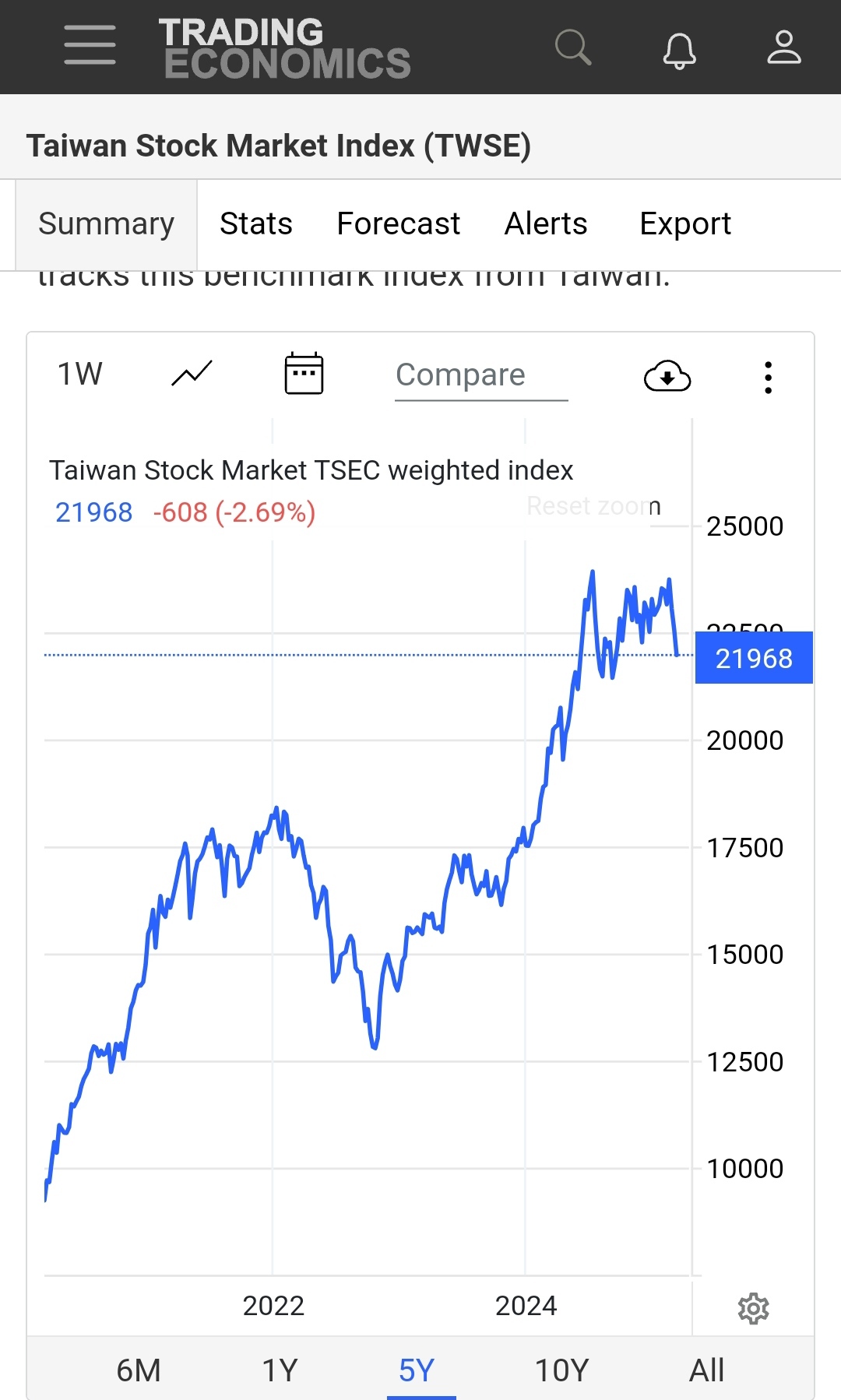Switch to the Stats tab
841x1400 pixels.
pos(255,224)
